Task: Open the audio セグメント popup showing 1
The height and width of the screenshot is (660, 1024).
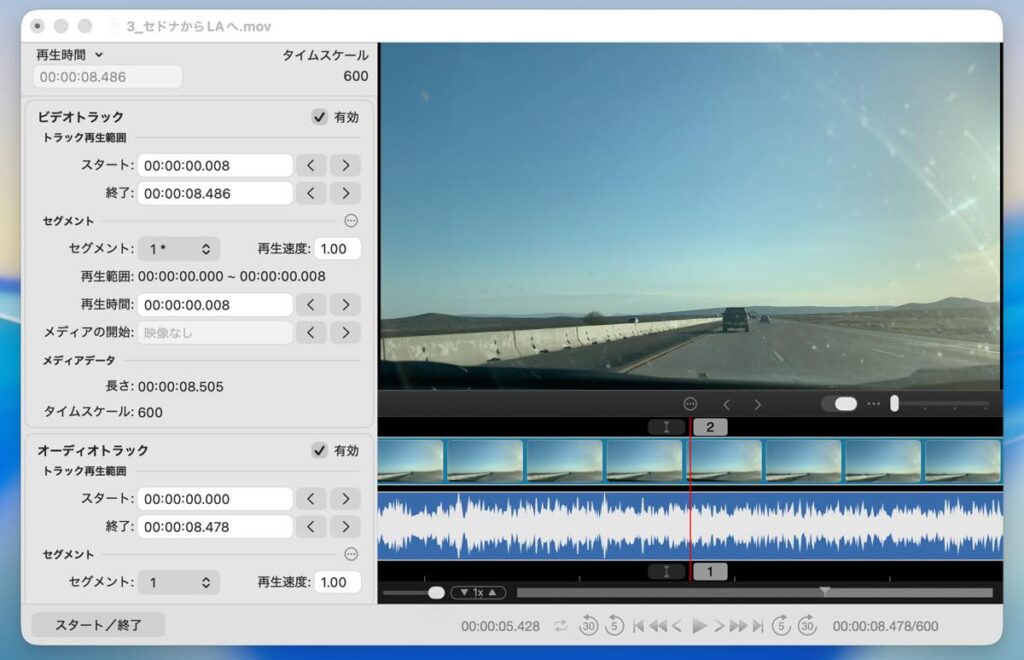Action: point(179,582)
